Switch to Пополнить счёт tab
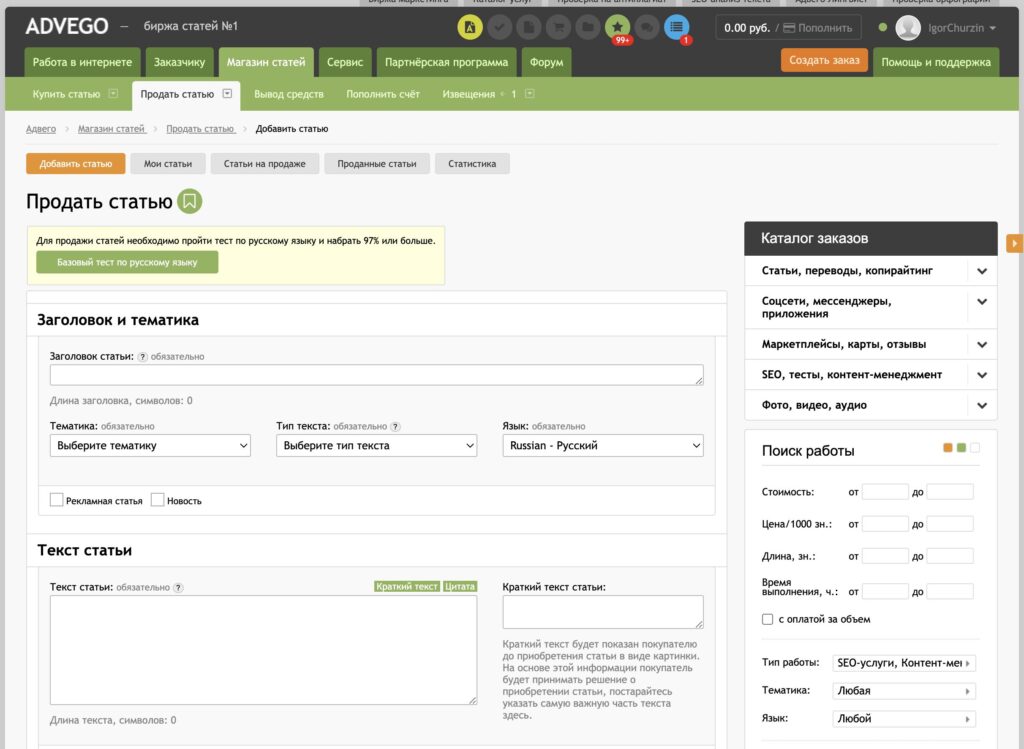 [383, 94]
